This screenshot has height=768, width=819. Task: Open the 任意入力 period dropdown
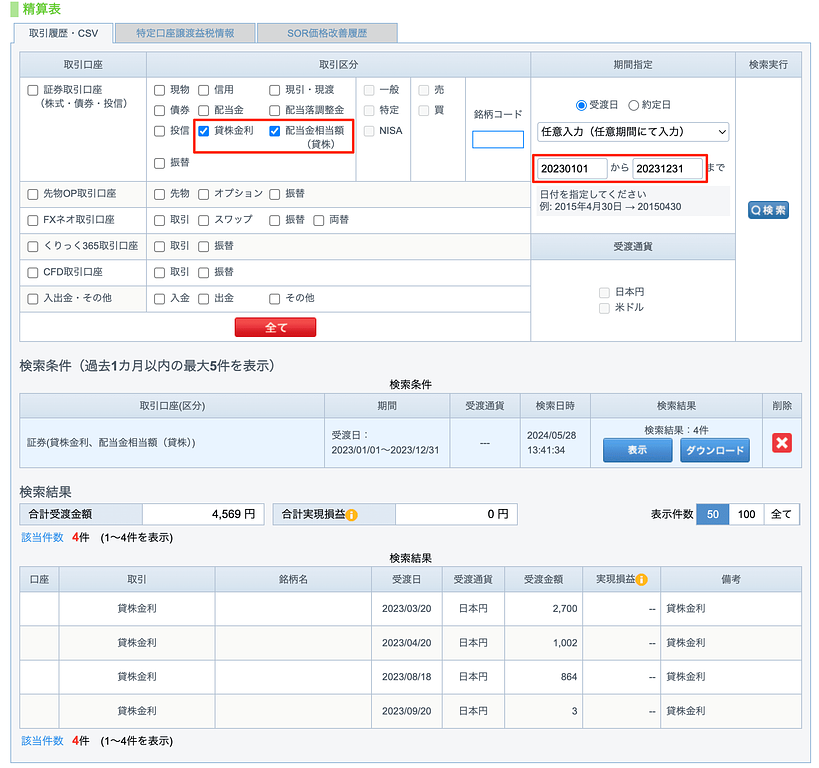click(633, 132)
